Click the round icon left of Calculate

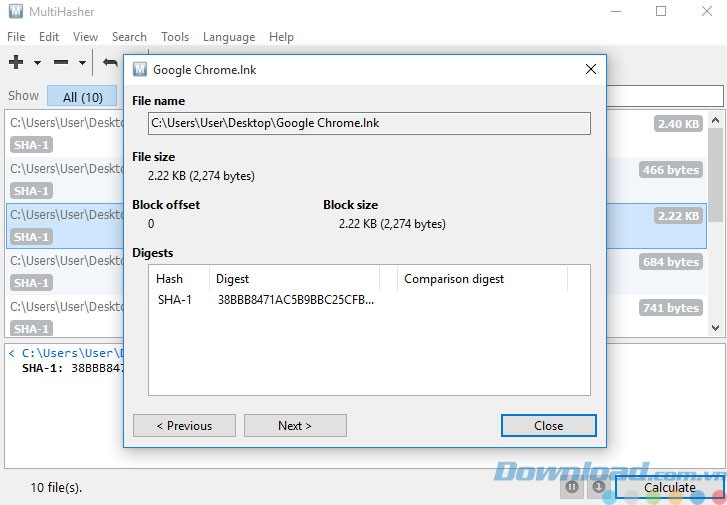coord(598,487)
